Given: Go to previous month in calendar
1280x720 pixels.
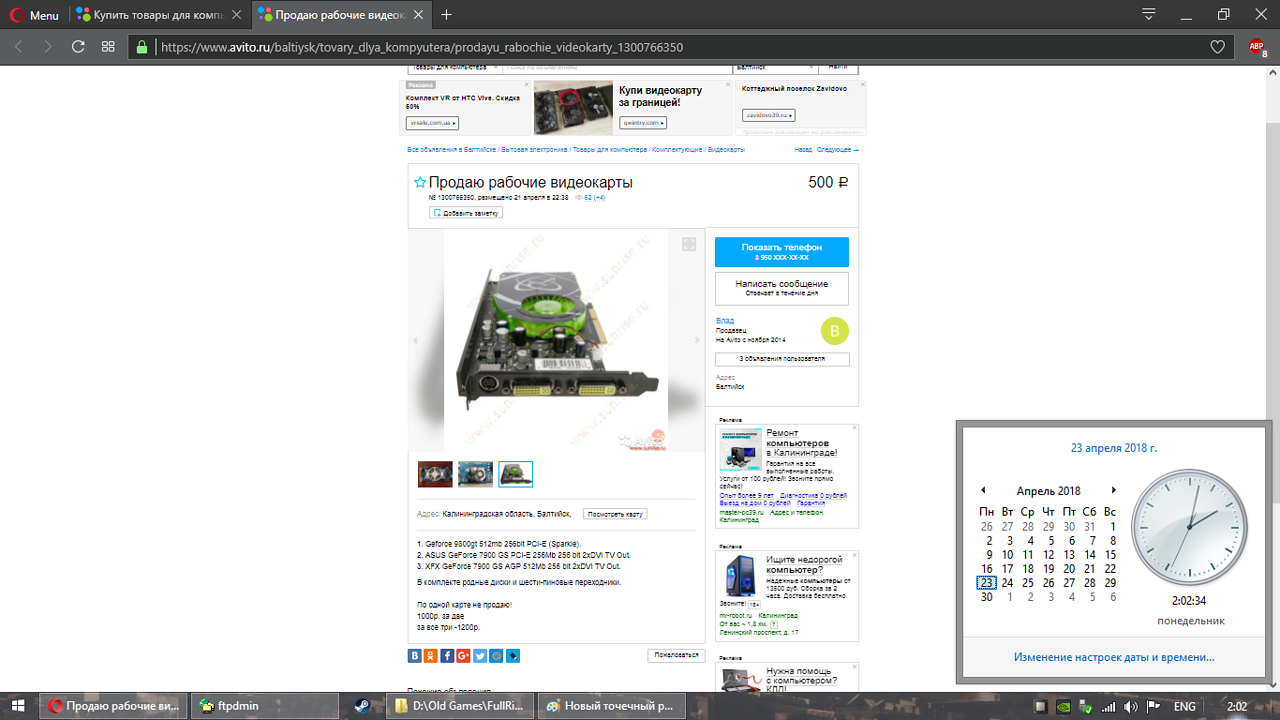Looking at the screenshot, I should point(983,490).
